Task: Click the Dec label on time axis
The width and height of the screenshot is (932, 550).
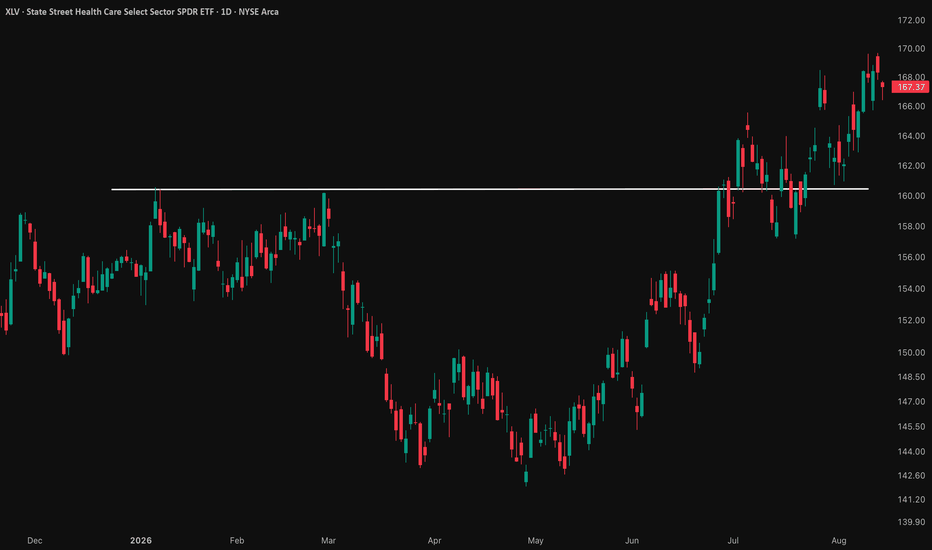Action: (34, 540)
